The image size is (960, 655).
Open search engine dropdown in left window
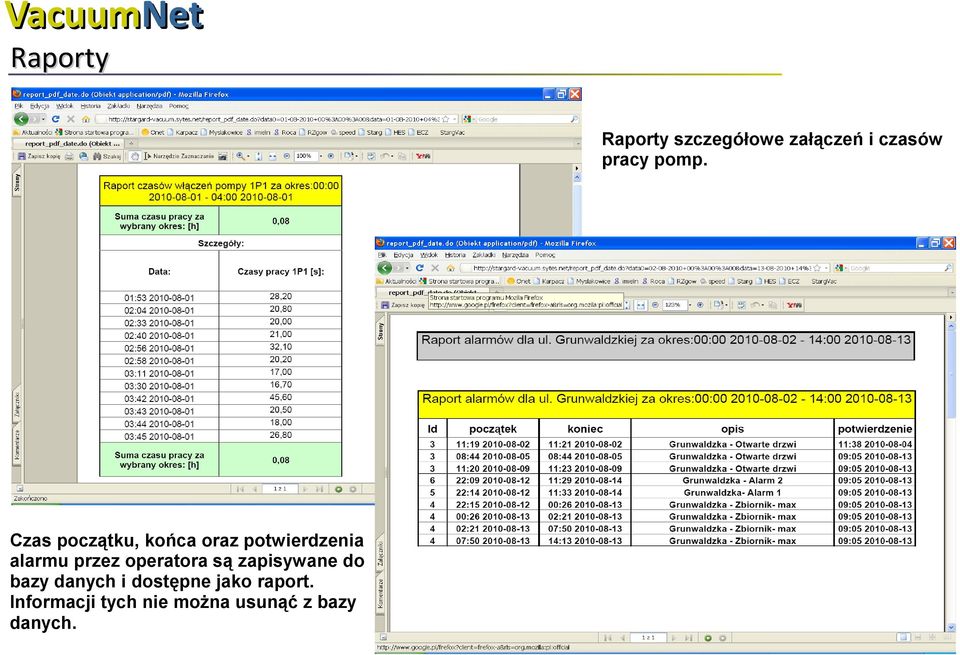coord(474,119)
